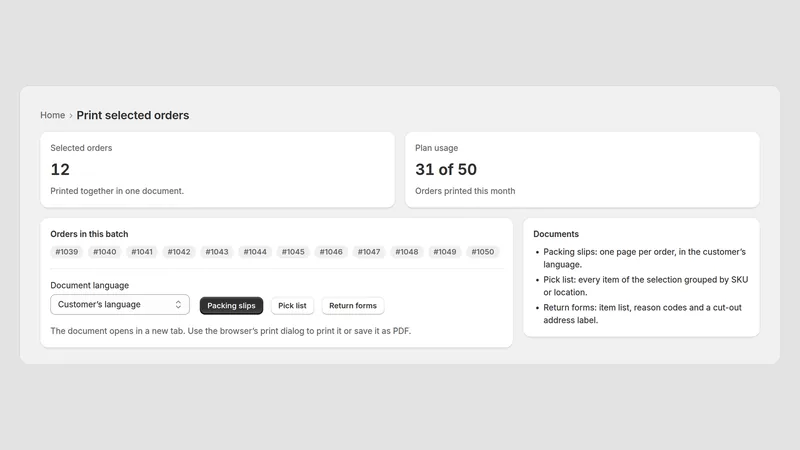Viewport: 800px width, 450px height.
Task: Click the Document language label
Action: click(x=90, y=285)
